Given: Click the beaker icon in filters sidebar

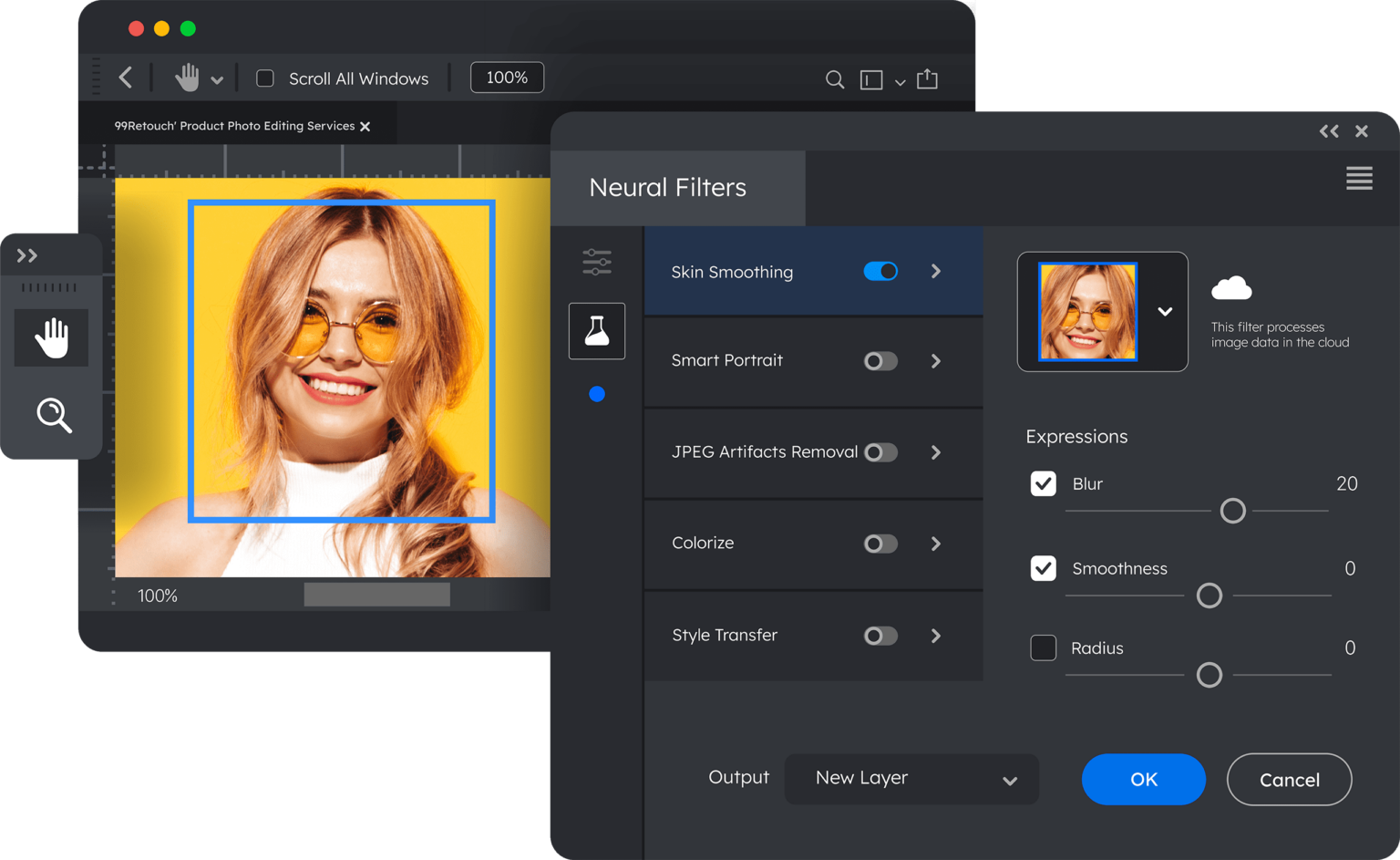Looking at the screenshot, I should [597, 331].
